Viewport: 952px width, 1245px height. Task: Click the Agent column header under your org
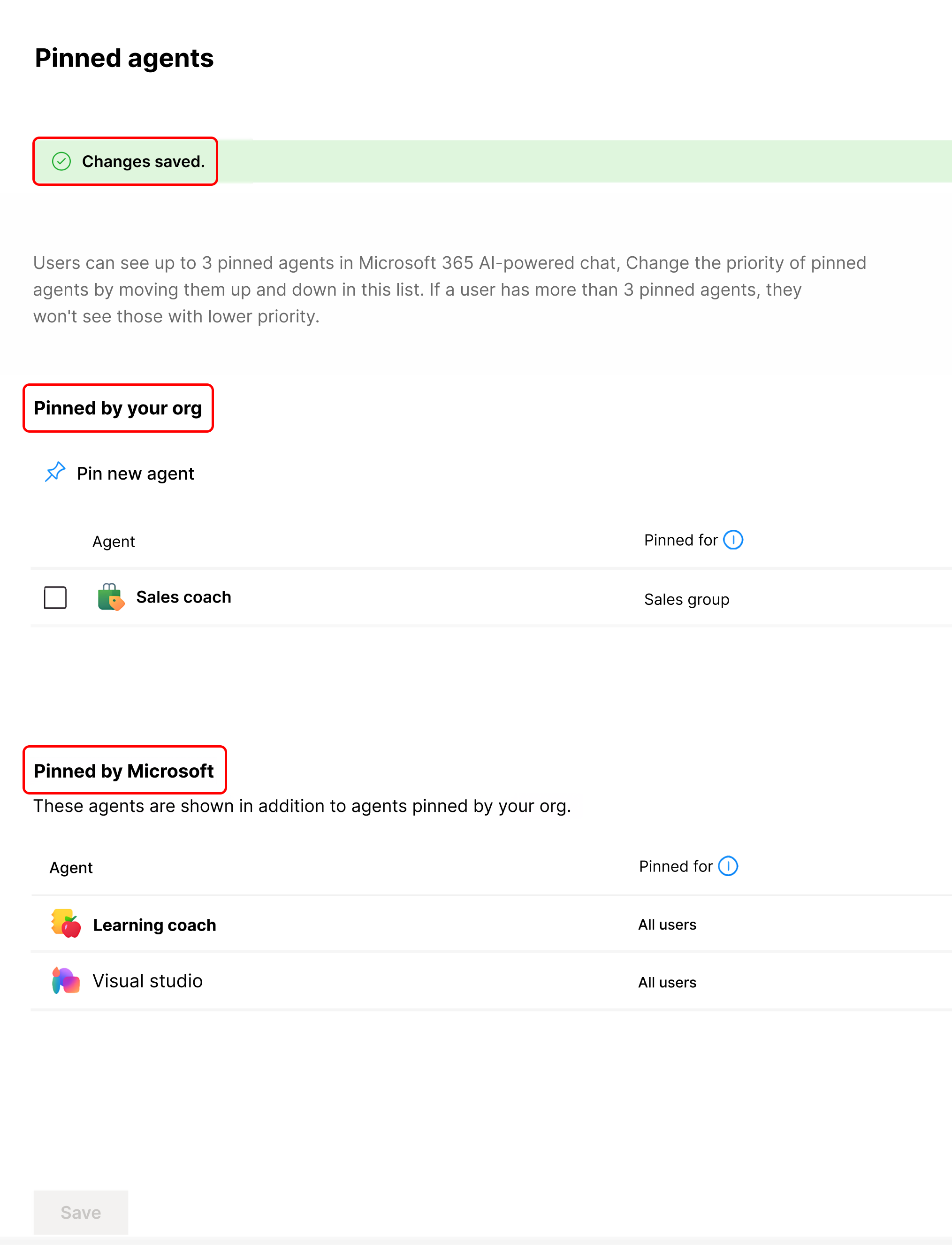(114, 542)
